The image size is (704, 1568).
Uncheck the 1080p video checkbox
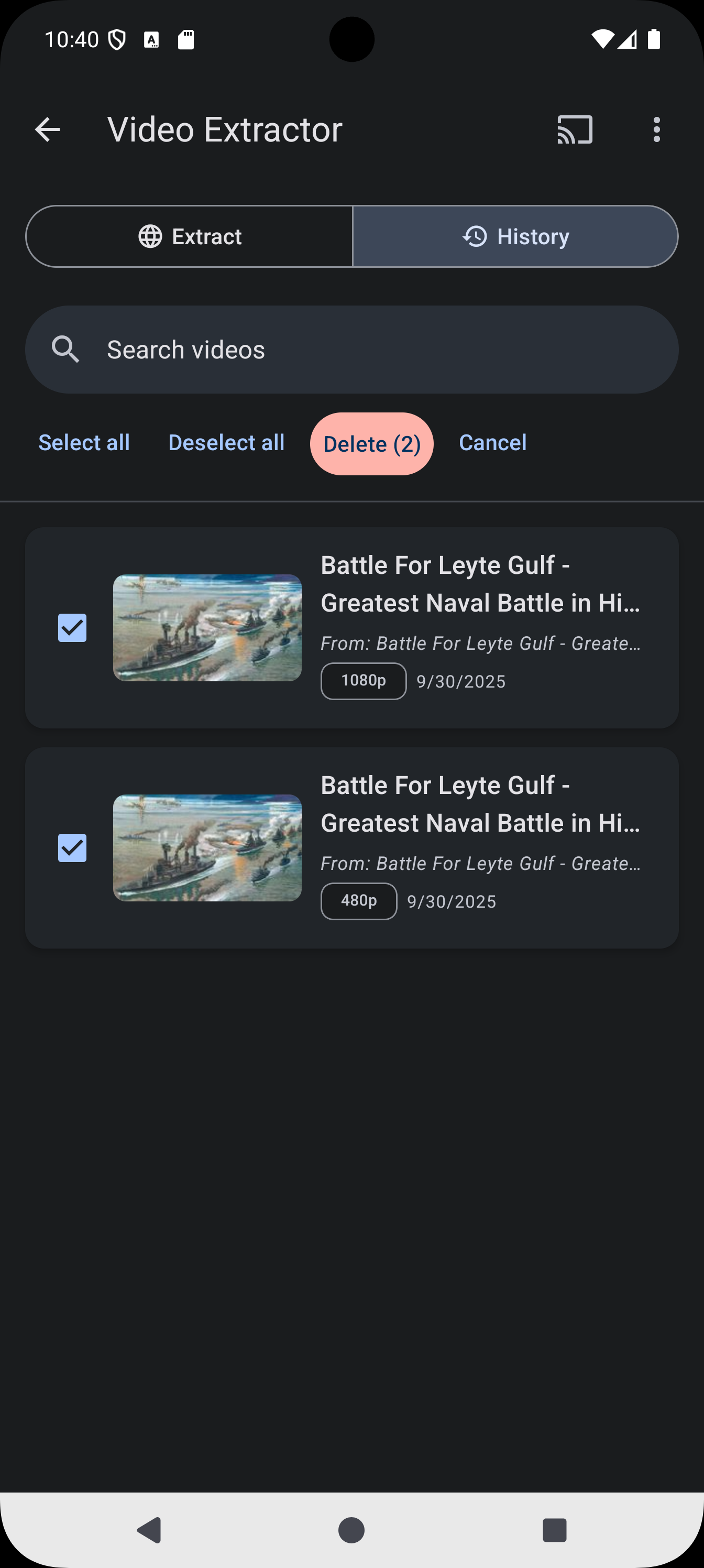[72, 627]
